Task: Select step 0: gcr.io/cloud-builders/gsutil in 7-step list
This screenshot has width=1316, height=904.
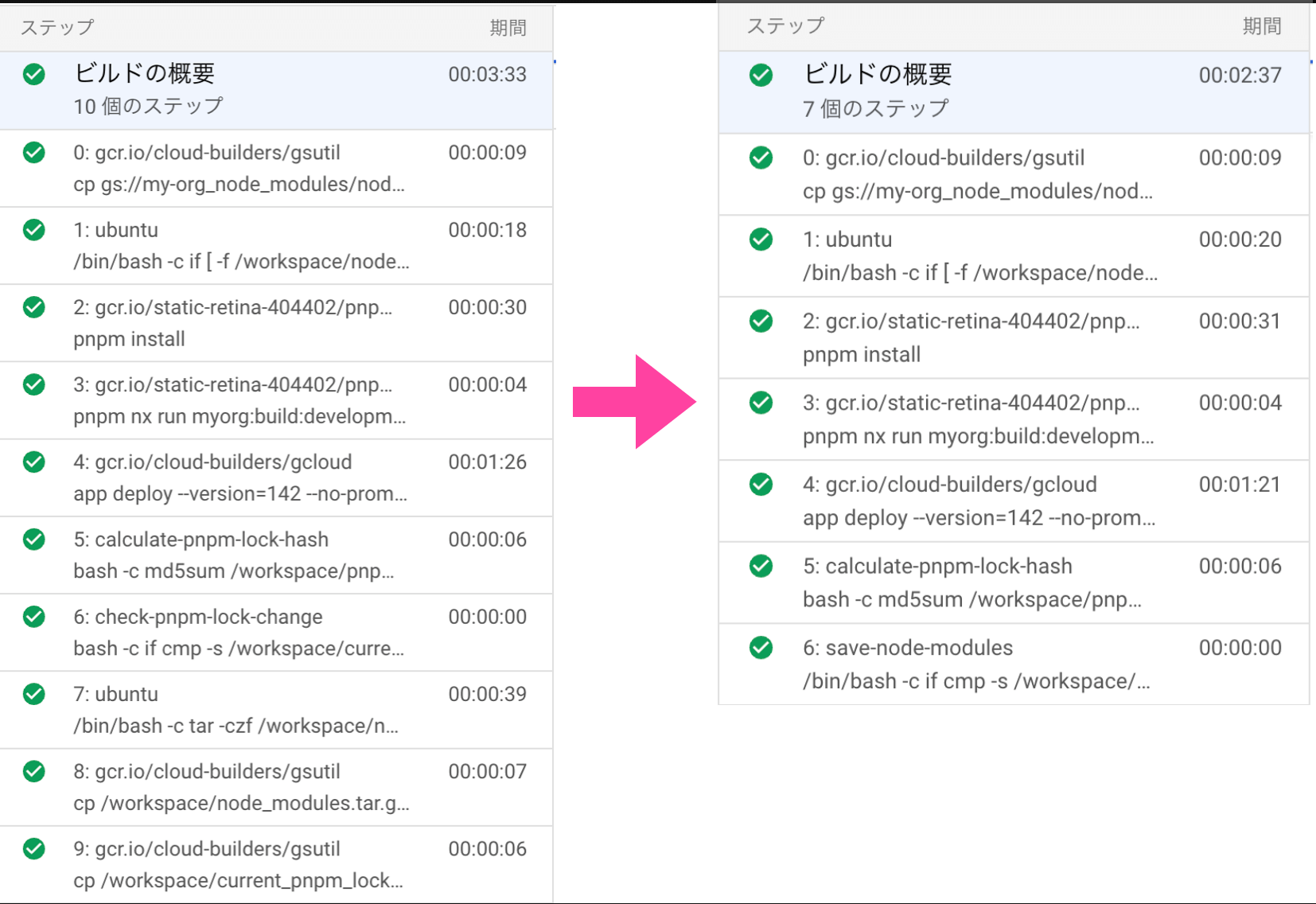Action: pos(944,158)
